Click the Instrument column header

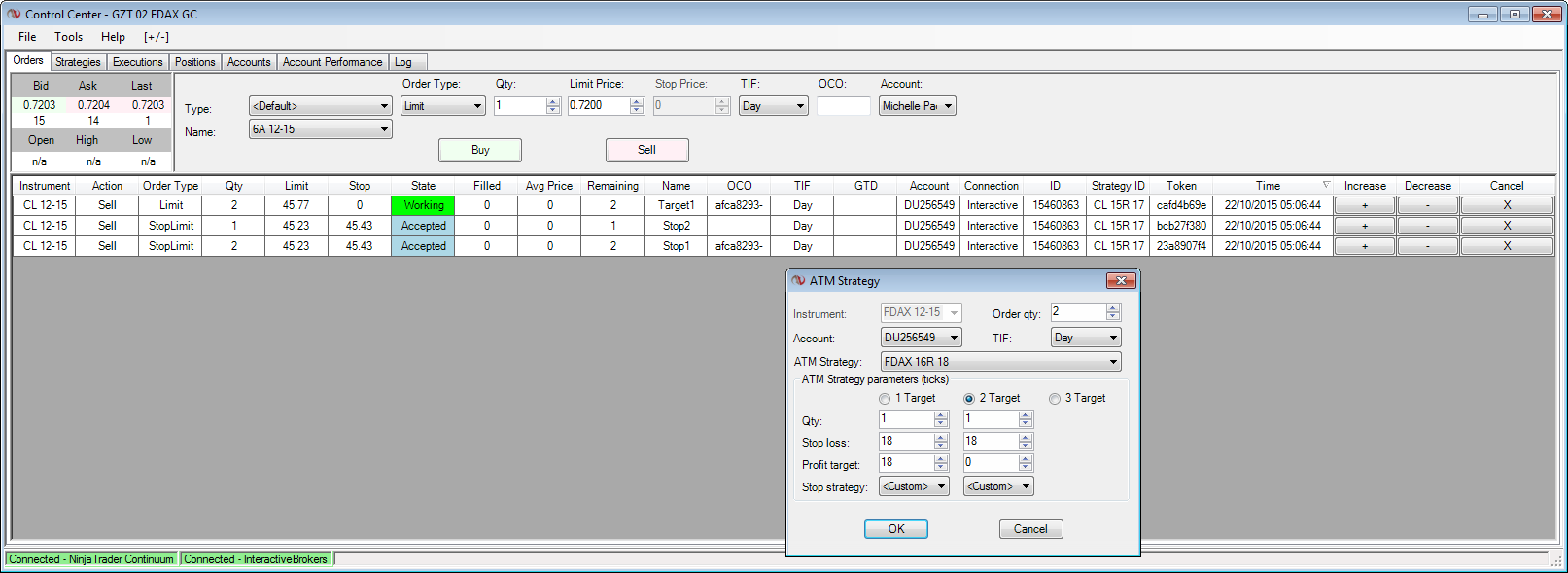tap(45, 186)
